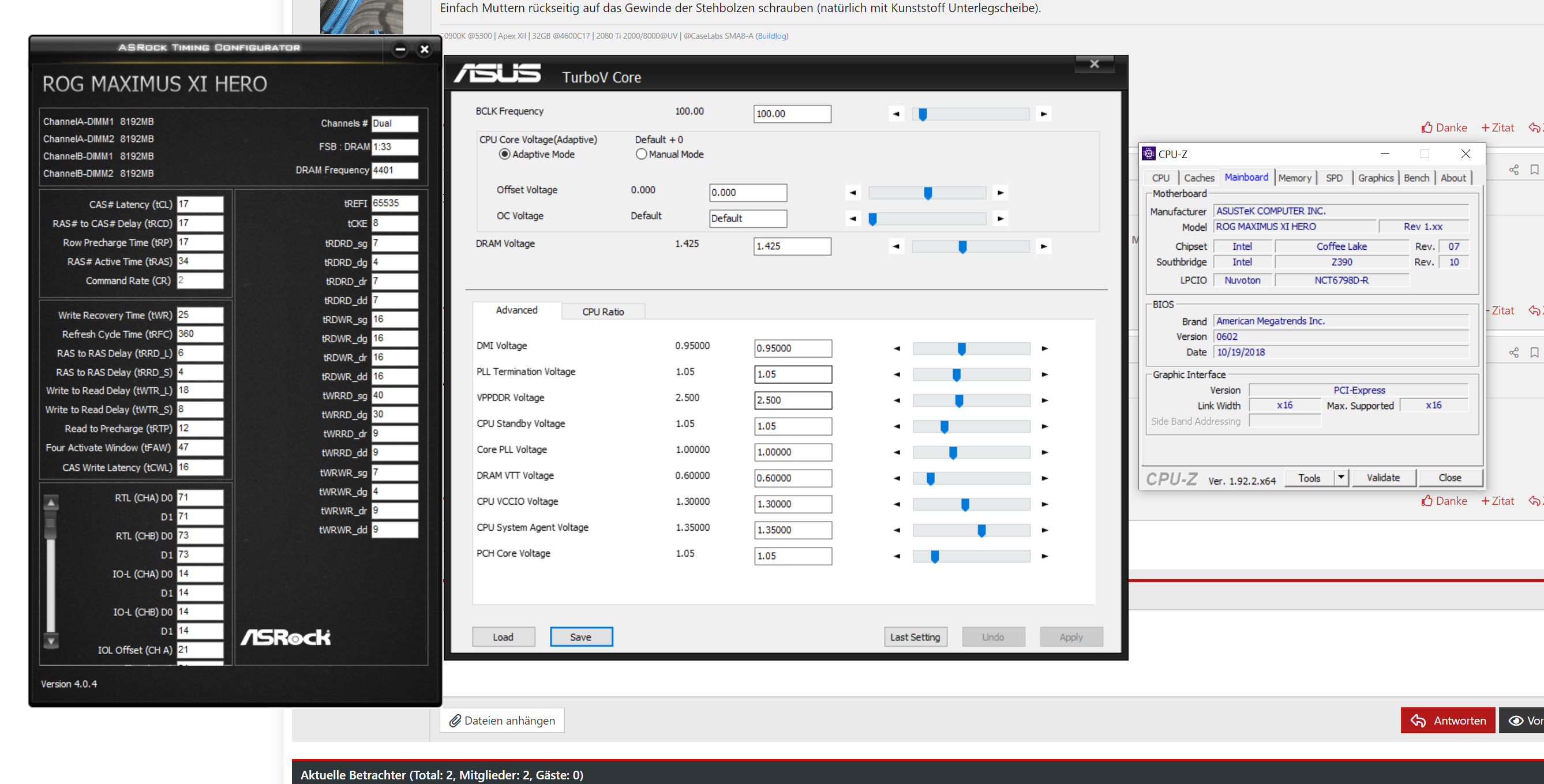Click the Last Setting button

point(915,636)
